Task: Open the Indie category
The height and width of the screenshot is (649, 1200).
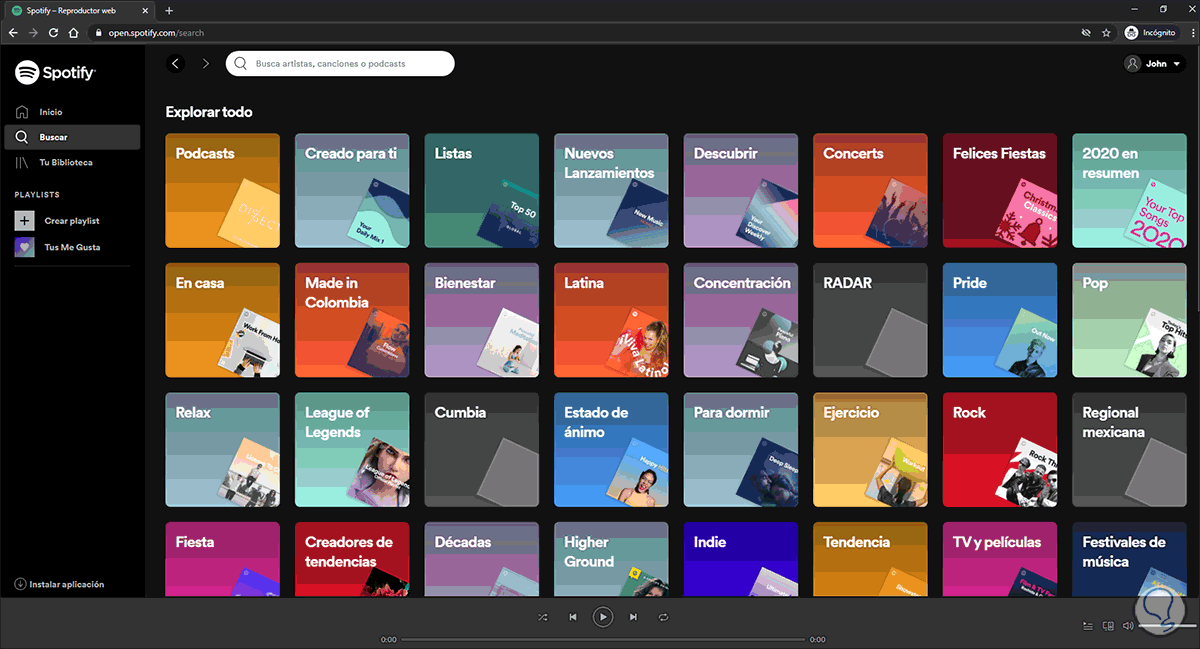Action: pyautogui.click(x=741, y=559)
